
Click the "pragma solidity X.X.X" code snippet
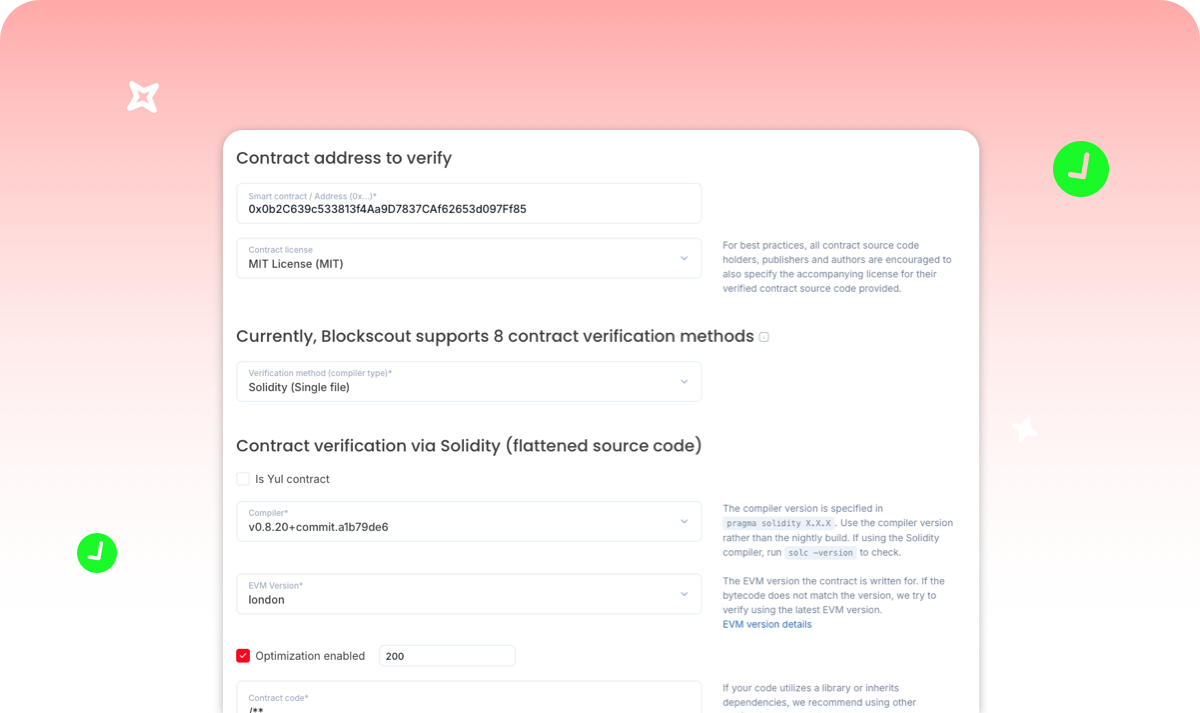point(777,523)
